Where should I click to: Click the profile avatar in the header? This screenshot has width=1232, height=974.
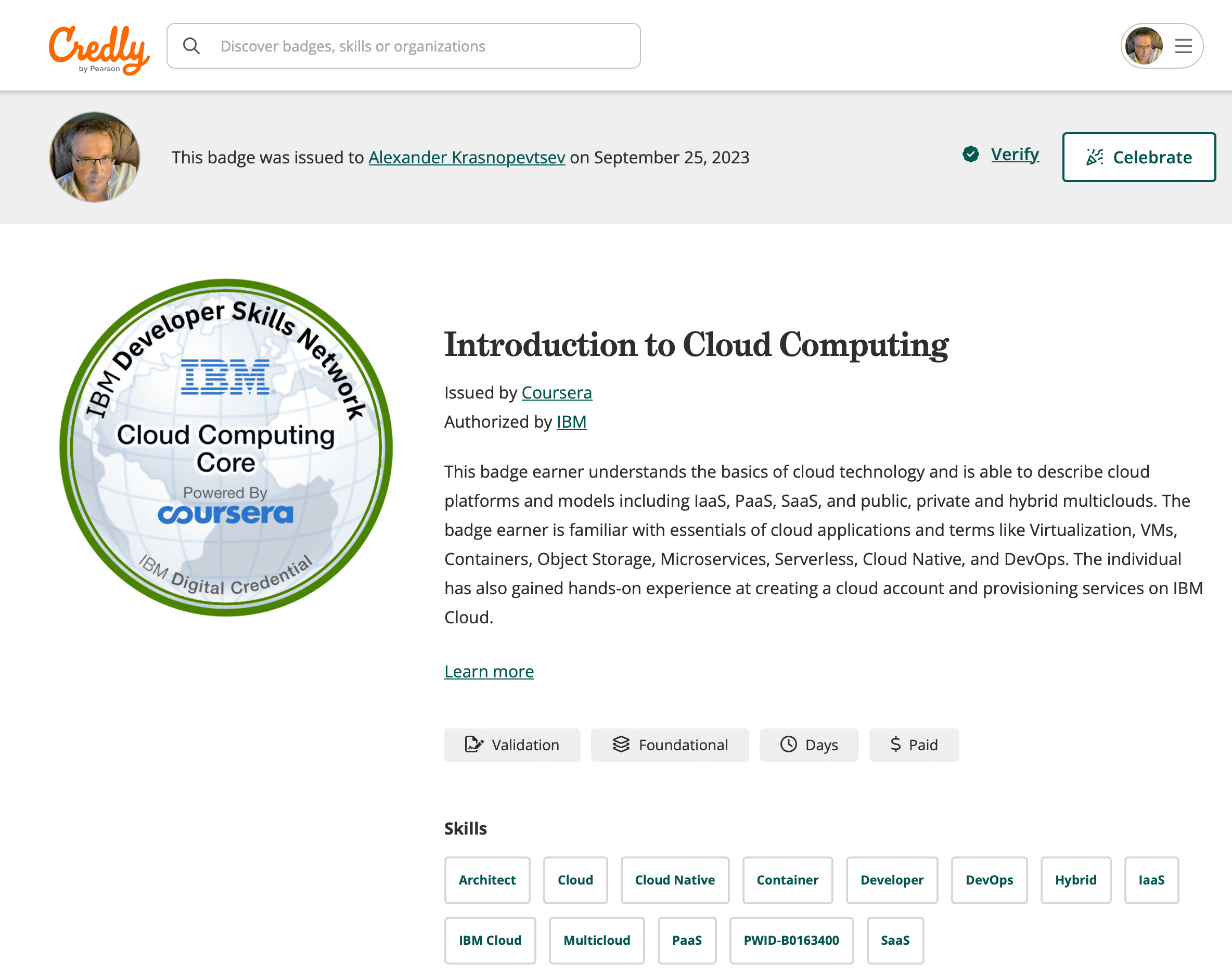click(1144, 46)
